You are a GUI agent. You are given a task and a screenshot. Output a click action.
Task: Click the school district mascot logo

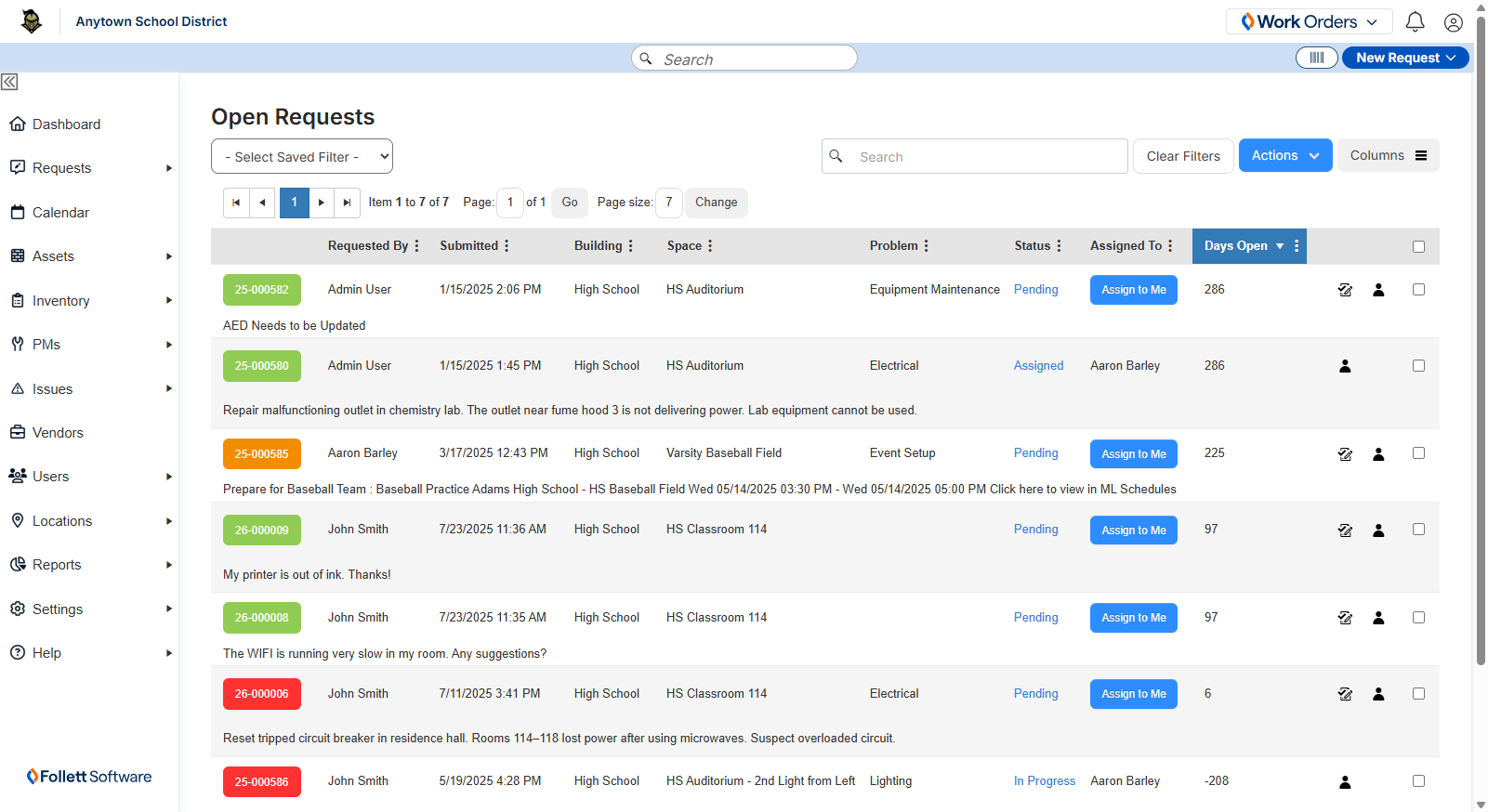click(32, 21)
